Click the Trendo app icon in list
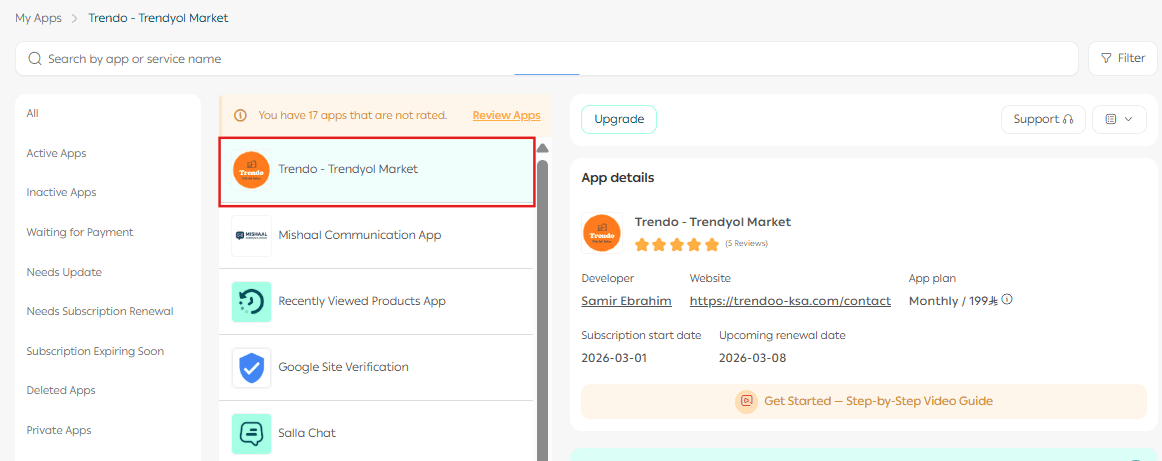This screenshot has height=461, width=1162. [251, 170]
